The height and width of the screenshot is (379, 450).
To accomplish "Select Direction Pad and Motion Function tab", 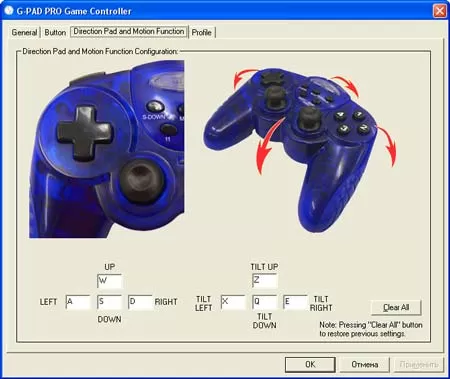I will point(129,31).
